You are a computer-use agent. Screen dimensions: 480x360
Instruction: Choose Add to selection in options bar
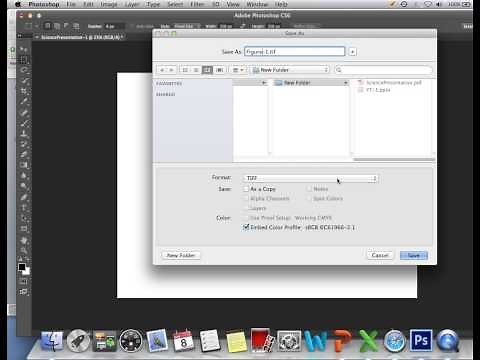tap(57, 26)
